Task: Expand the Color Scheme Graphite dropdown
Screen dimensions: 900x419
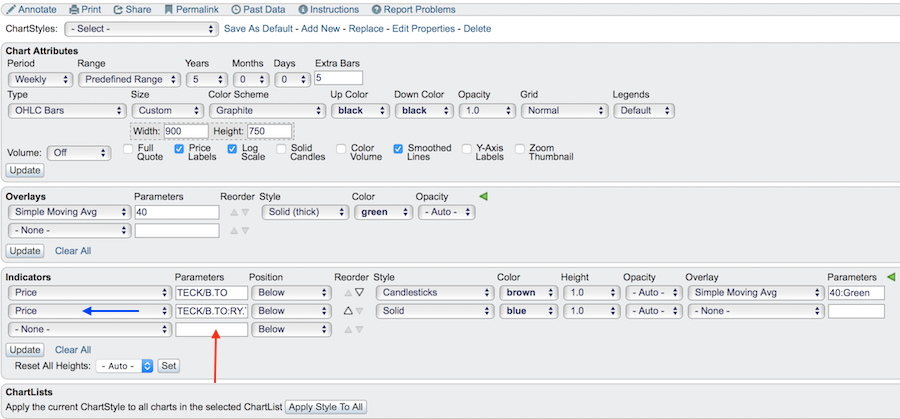Action: pyautogui.click(x=265, y=110)
